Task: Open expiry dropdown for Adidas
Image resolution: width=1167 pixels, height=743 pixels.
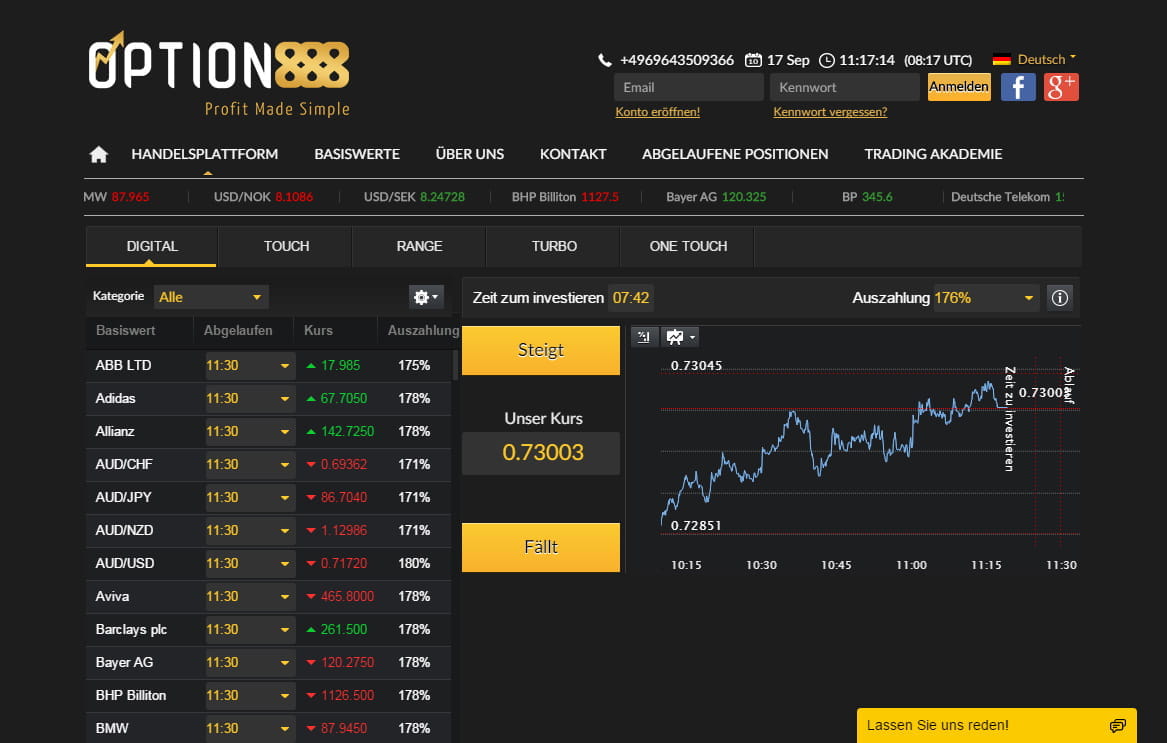Action: pyautogui.click(x=250, y=398)
